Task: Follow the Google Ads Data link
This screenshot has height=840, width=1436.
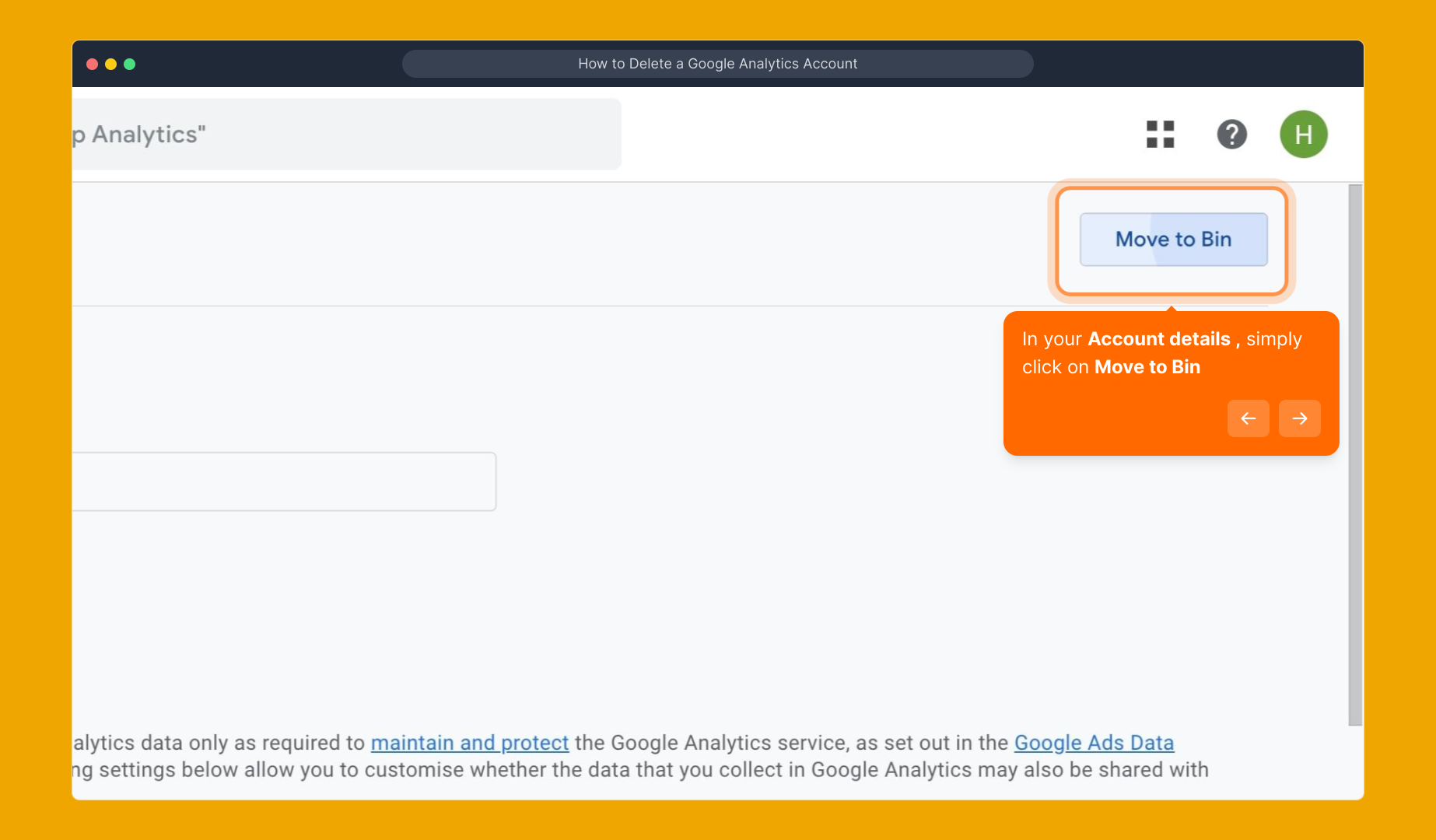Action: tap(1093, 743)
